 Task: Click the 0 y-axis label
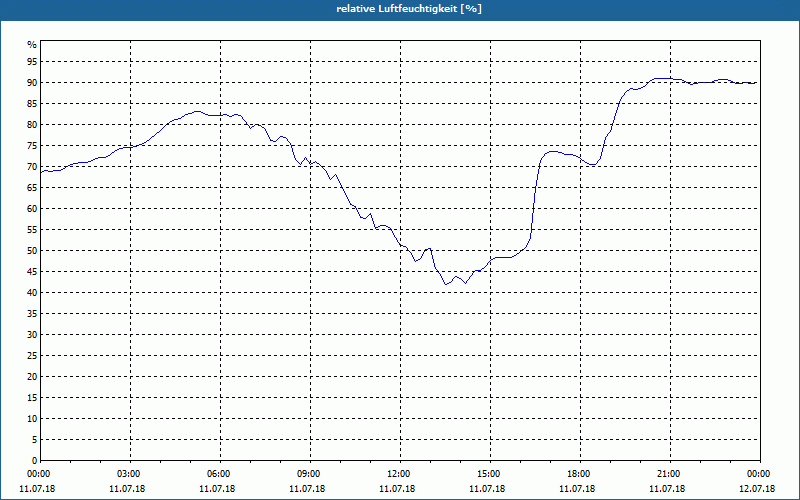[34, 461]
